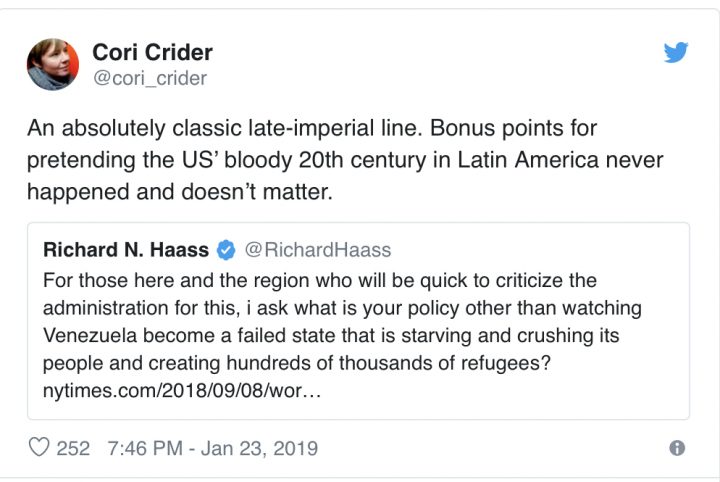Open the tweet info icon
Screen dimensions: 720x482
(677, 448)
